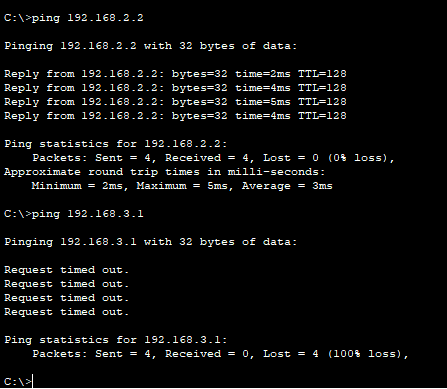447x389 pixels.
Task: Click the third Request timed out line
Action: click(66, 298)
